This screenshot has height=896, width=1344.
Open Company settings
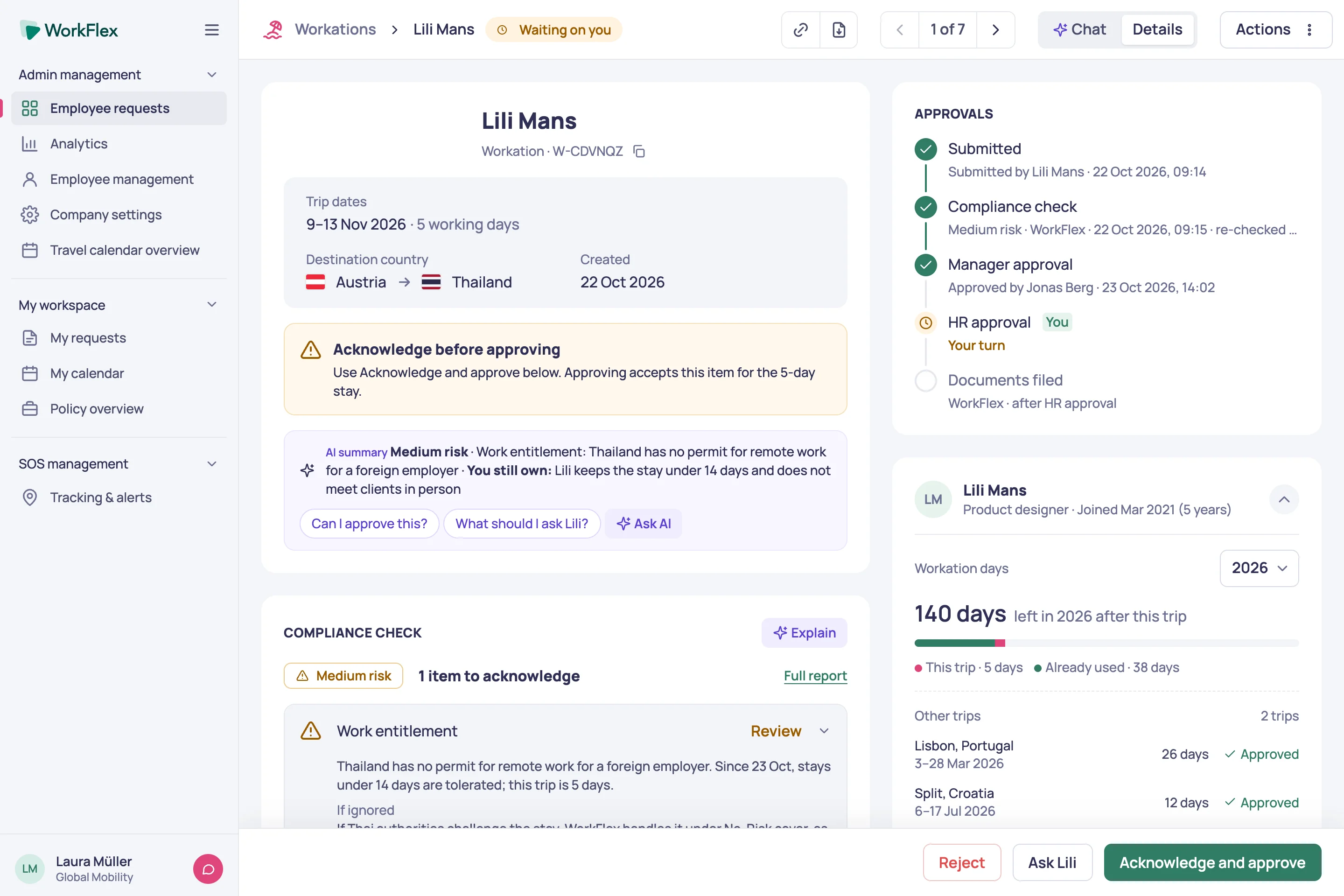pos(119,214)
